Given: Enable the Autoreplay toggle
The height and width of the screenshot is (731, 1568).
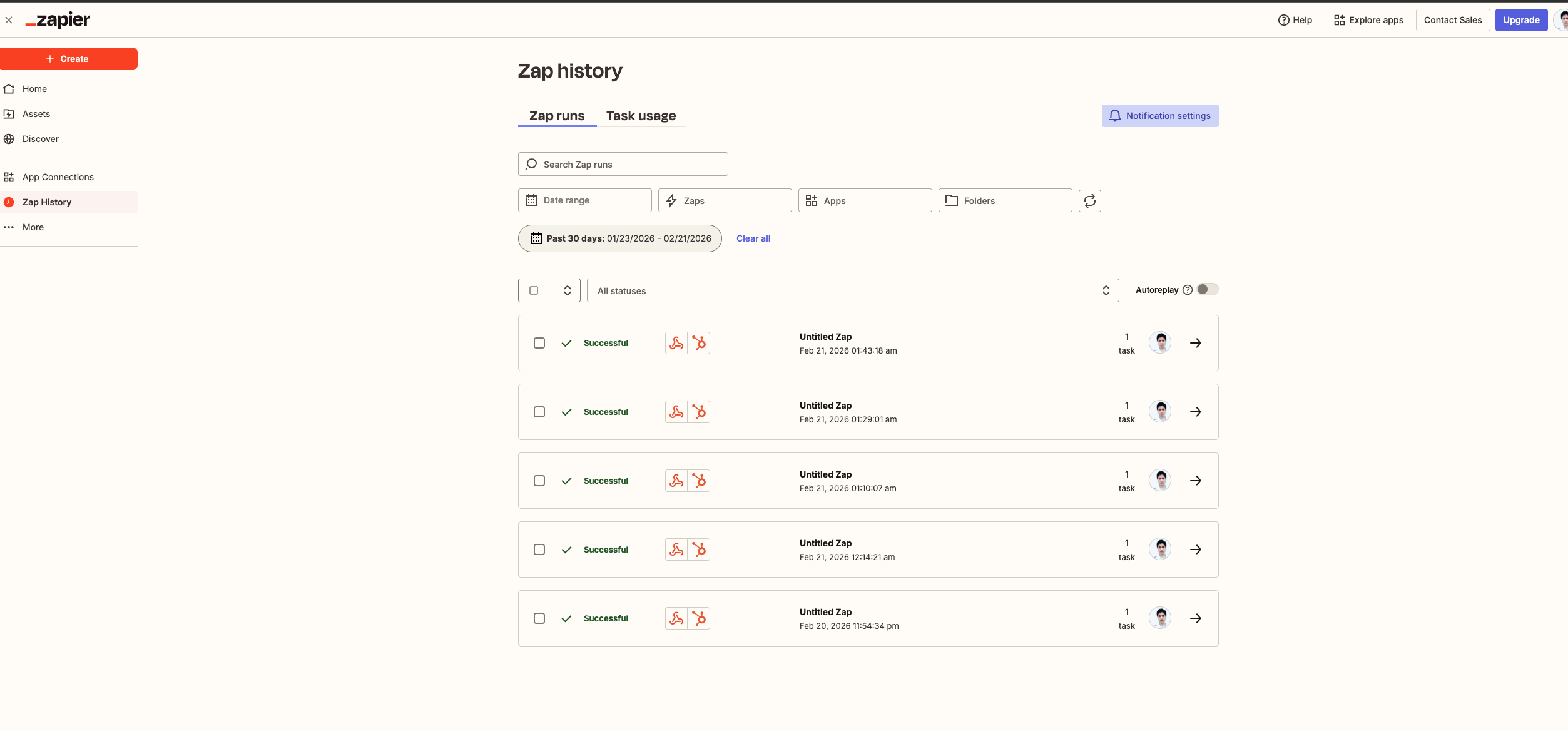Looking at the screenshot, I should coord(1206,289).
